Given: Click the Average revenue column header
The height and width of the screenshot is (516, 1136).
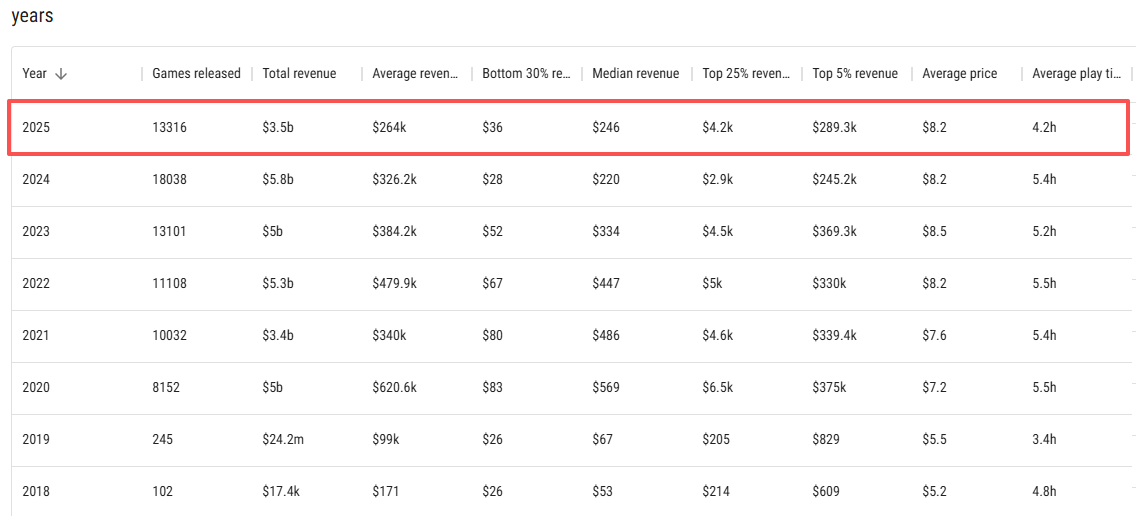Looking at the screenshot, I should point(415,74).
